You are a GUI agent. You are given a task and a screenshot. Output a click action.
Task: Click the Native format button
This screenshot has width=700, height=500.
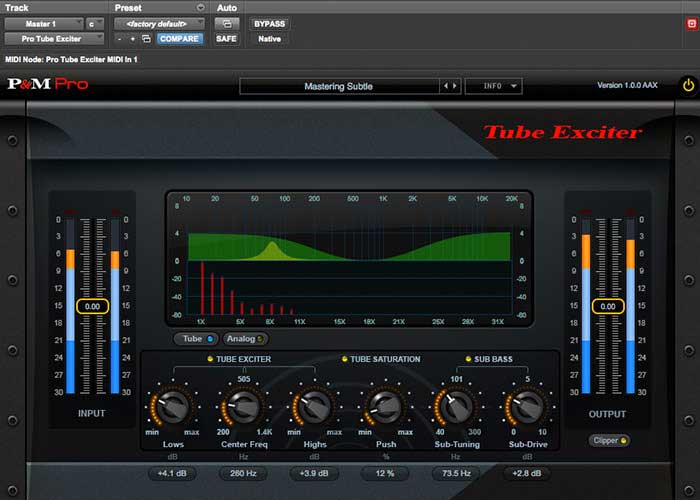tap(269, 39)
